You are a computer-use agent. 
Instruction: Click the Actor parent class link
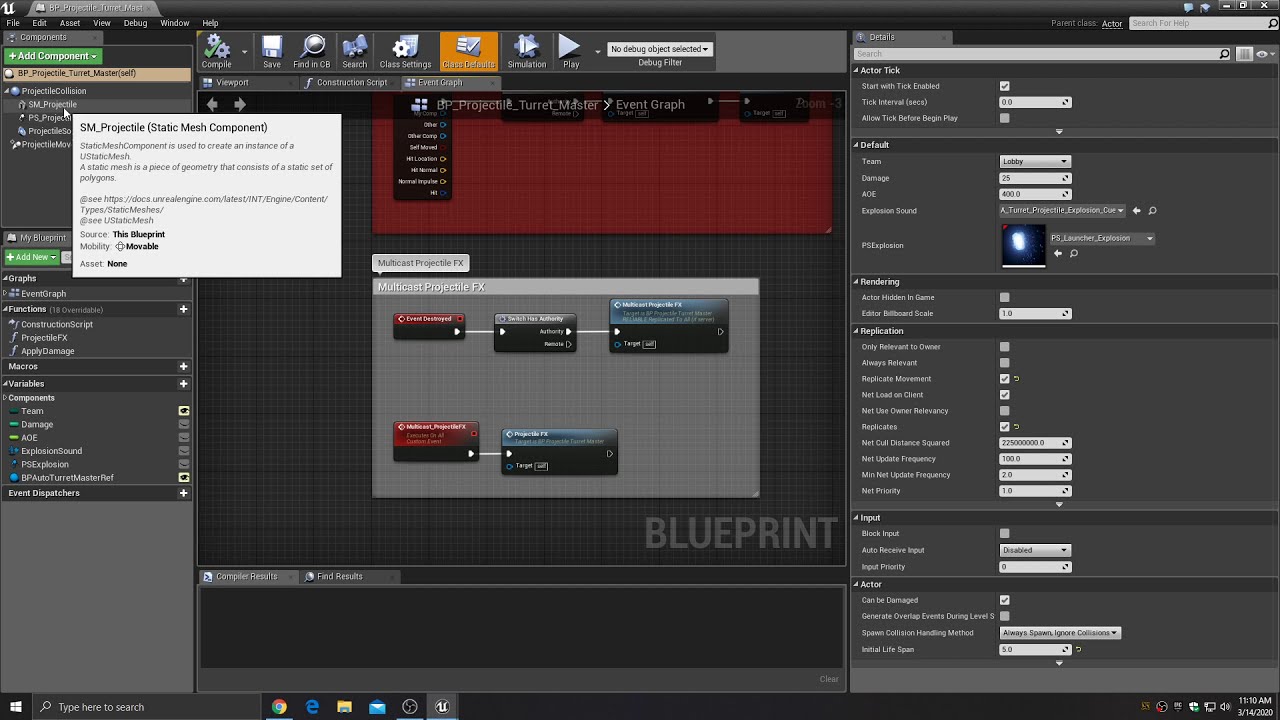(1112, 24)
